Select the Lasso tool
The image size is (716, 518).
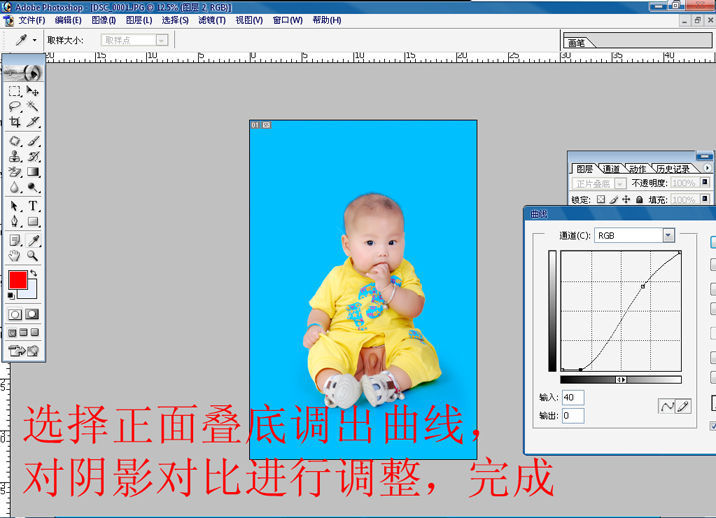15,106
